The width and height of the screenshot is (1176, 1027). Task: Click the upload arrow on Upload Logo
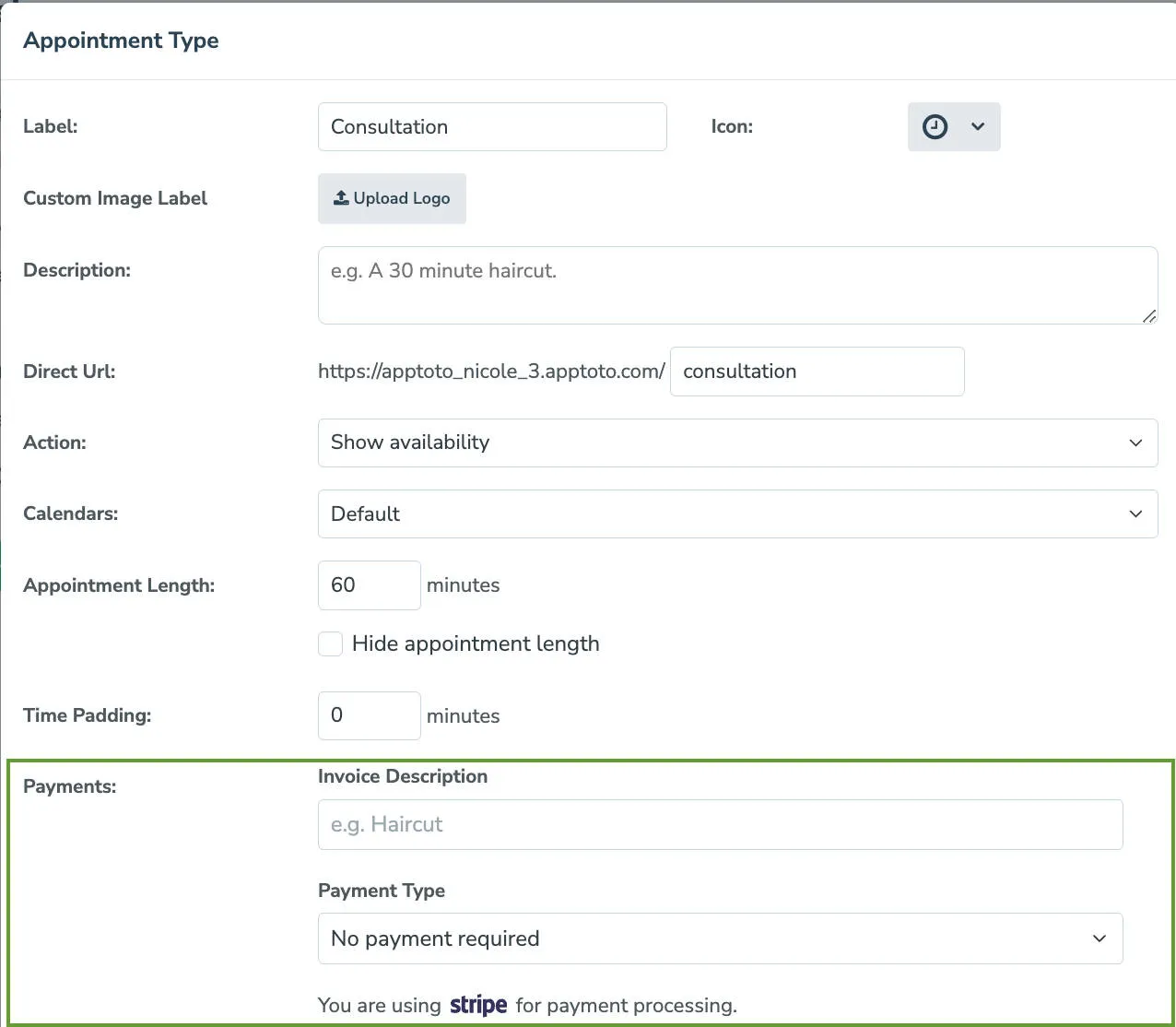click(340, 197)
